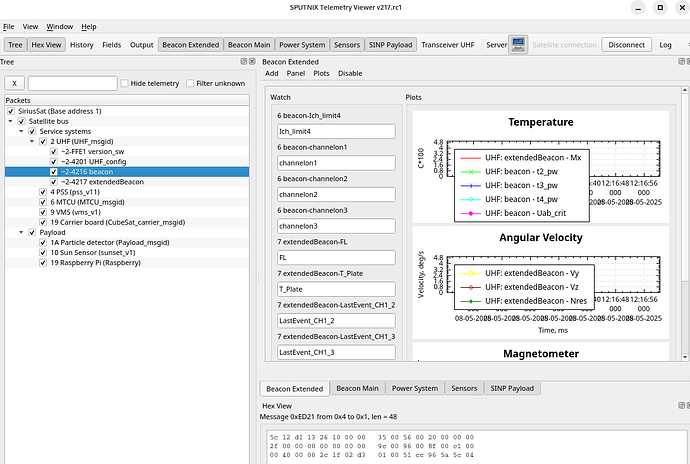
Task: Select the 19 Raspberry Pi (Raspberry) row
Action: click(x=127, y=263)
